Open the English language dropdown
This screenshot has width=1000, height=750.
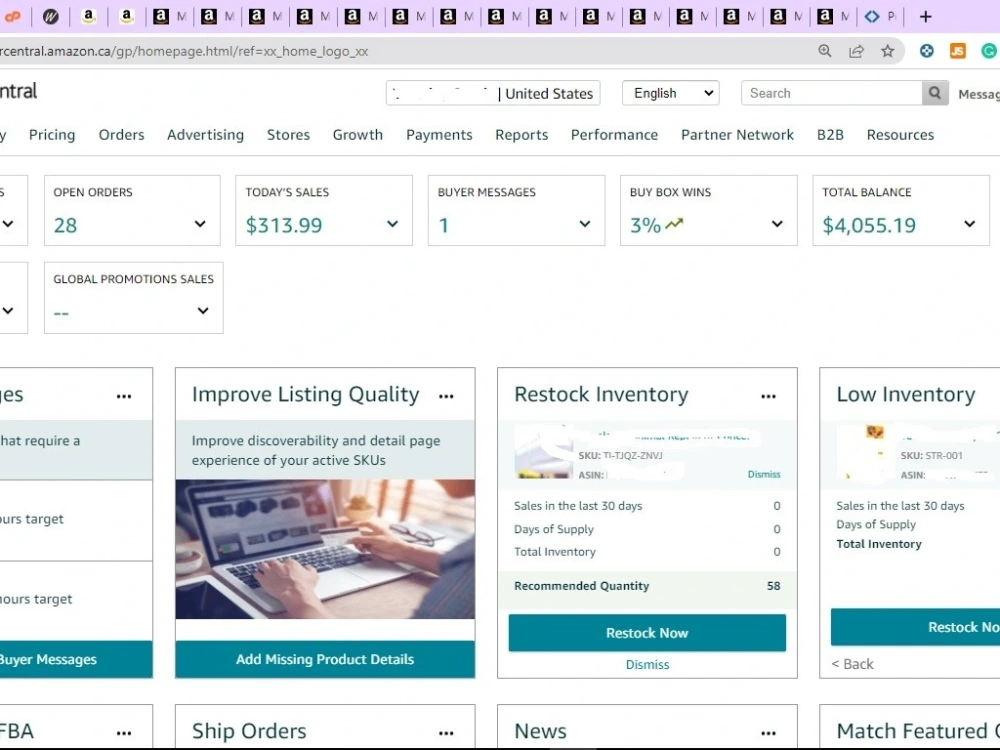(x=671, y=93)
